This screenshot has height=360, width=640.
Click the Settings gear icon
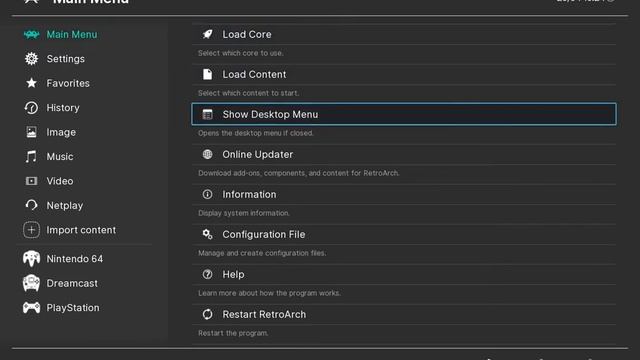click(x=31, y=59)
